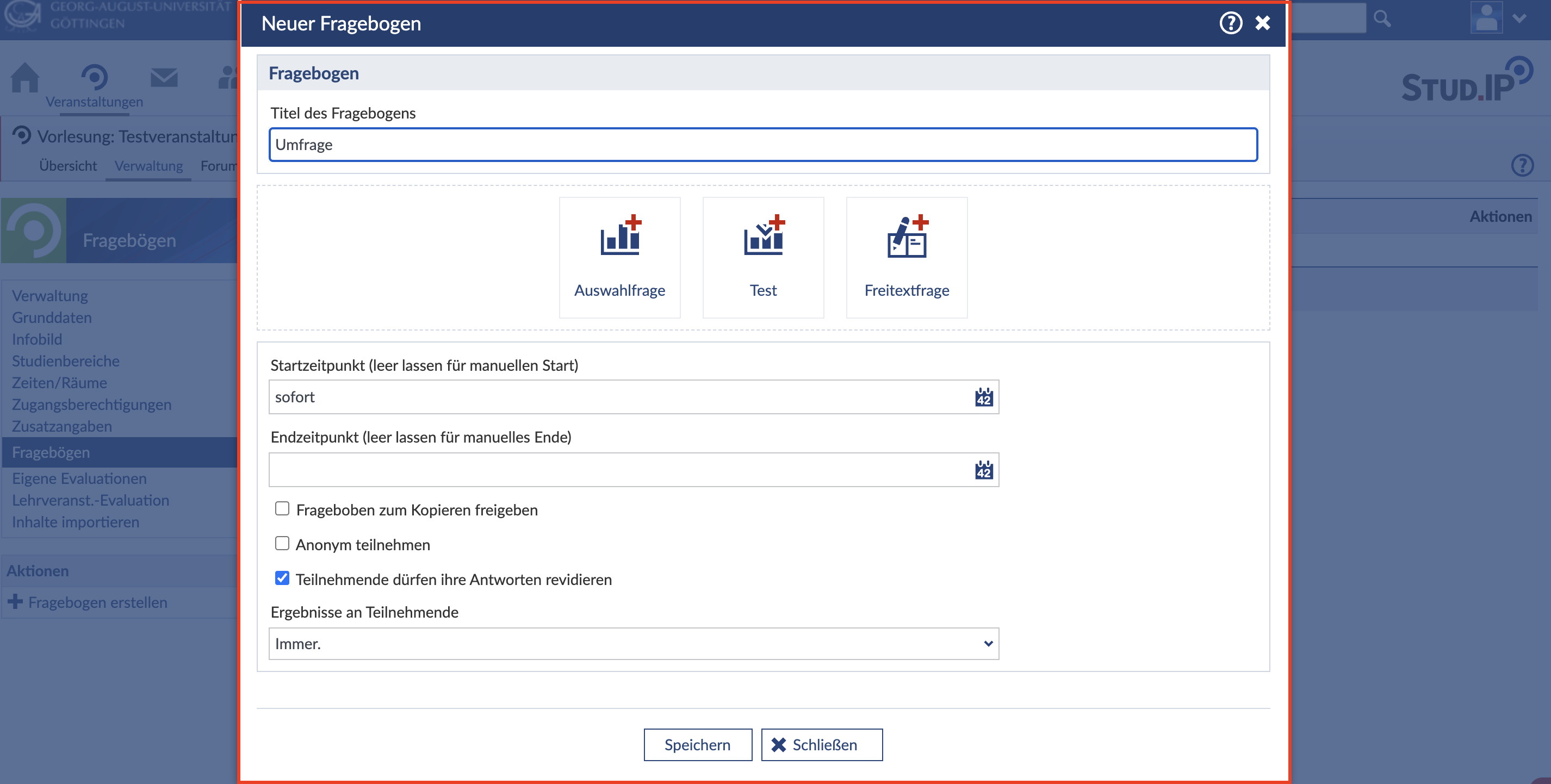Open Ergebnisse an Teilnehmende dropdown

634,644
